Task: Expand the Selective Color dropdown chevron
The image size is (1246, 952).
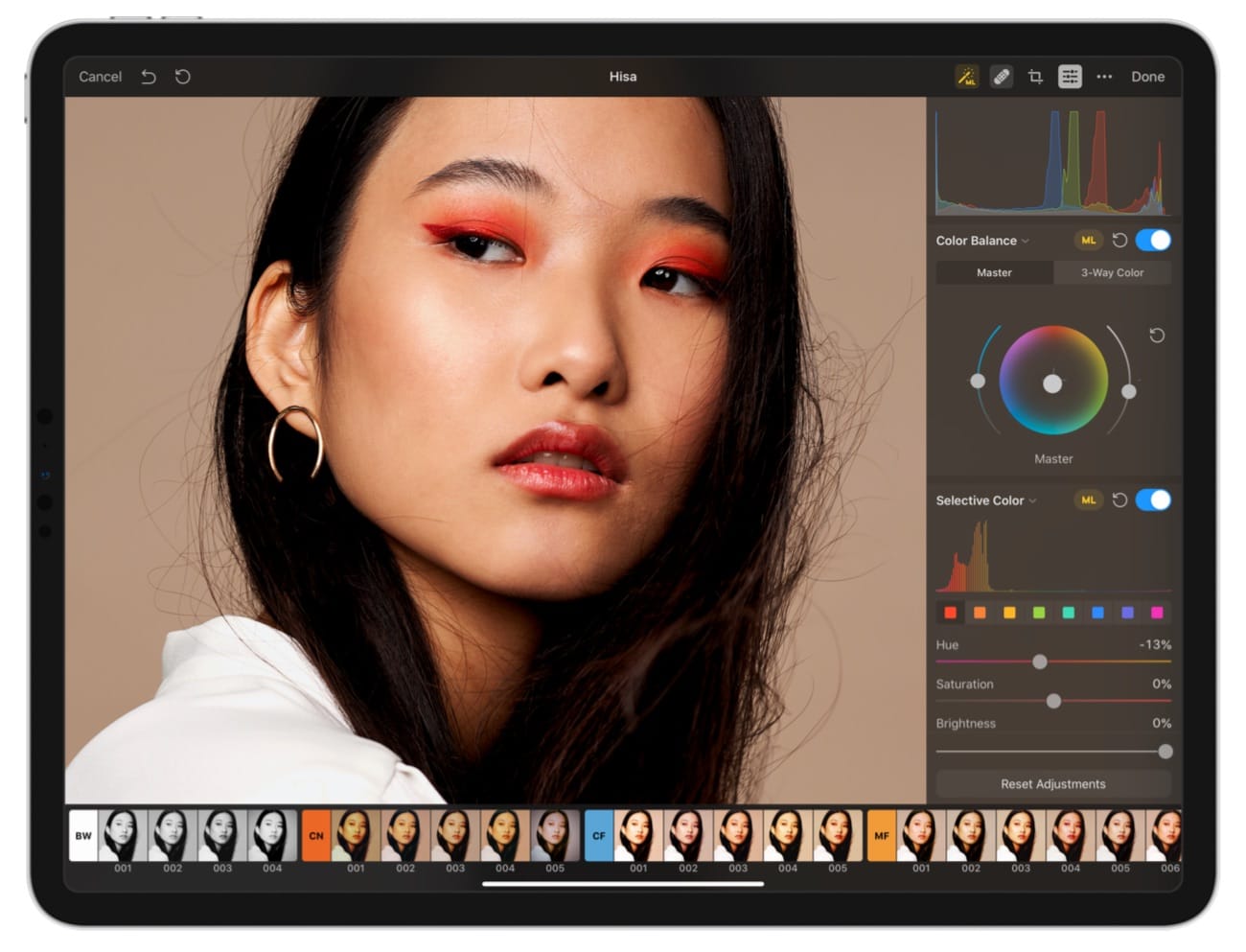Action: (x=1032, y=501)
